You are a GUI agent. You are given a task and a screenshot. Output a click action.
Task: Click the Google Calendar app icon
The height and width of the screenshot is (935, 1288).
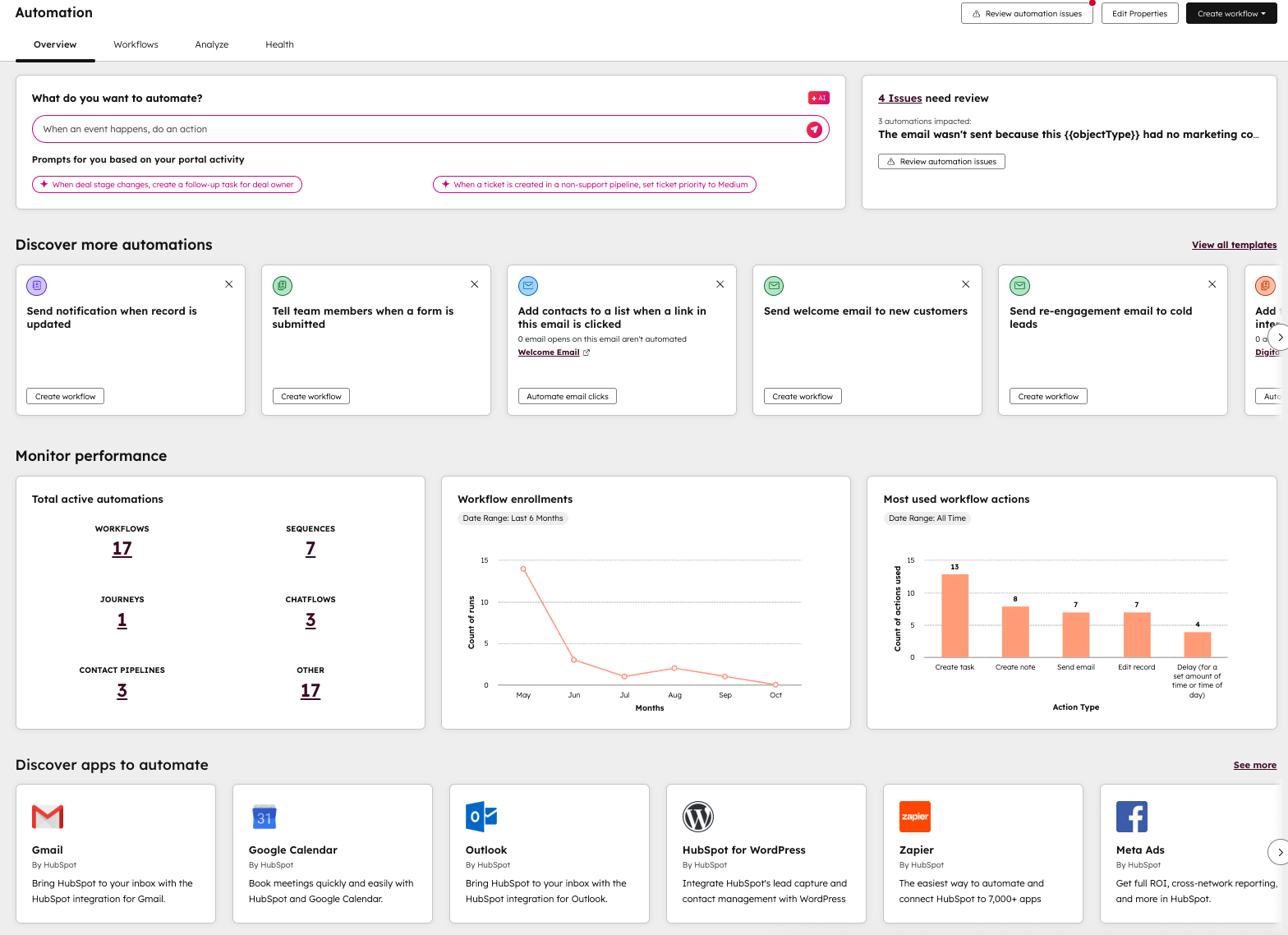click(x=264, y=817)
